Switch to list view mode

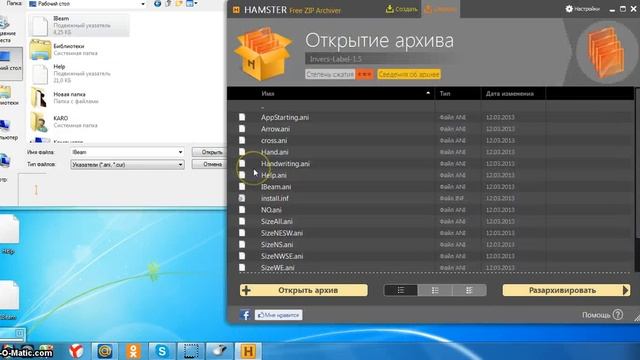coord(401,290)
